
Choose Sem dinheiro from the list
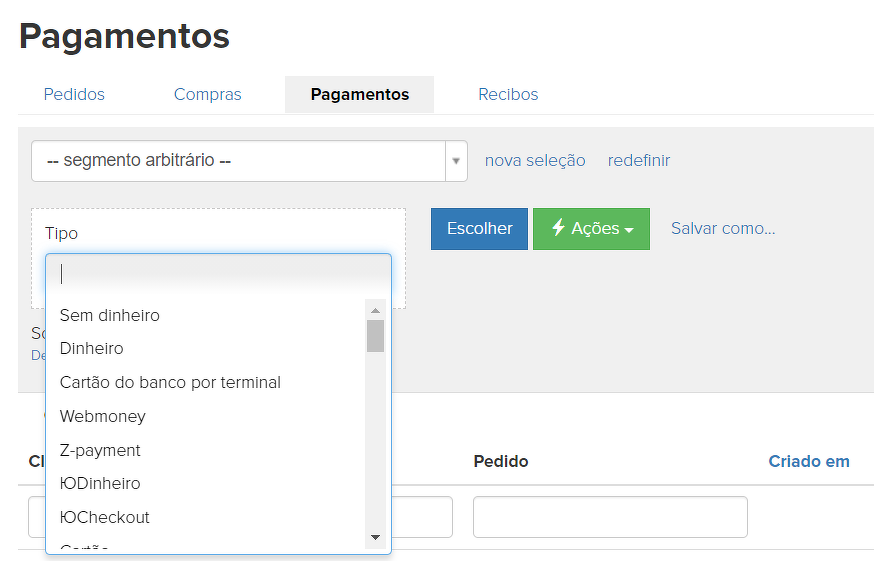pyautogui.click(x=110, y=315)
